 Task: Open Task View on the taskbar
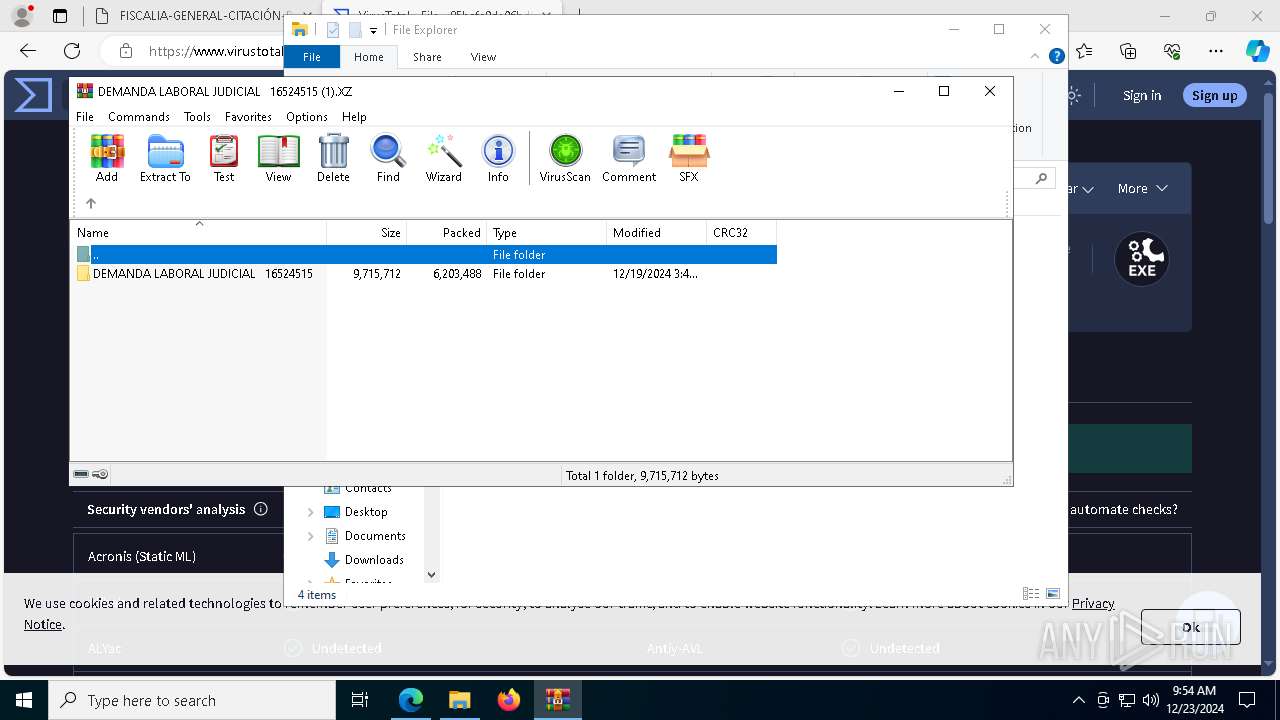(x=360, y=700)
